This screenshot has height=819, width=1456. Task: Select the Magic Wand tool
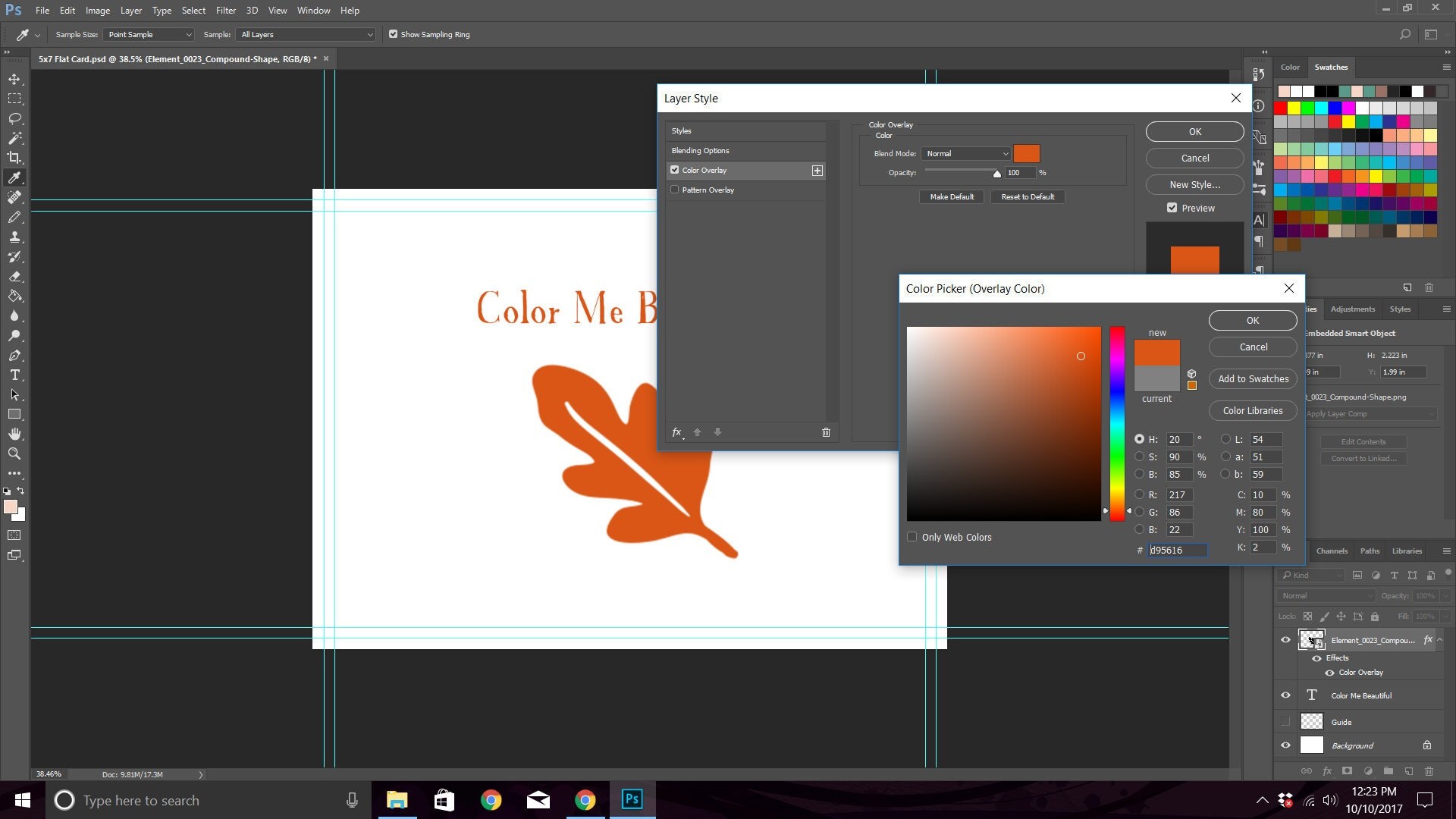tap(14, 138)
